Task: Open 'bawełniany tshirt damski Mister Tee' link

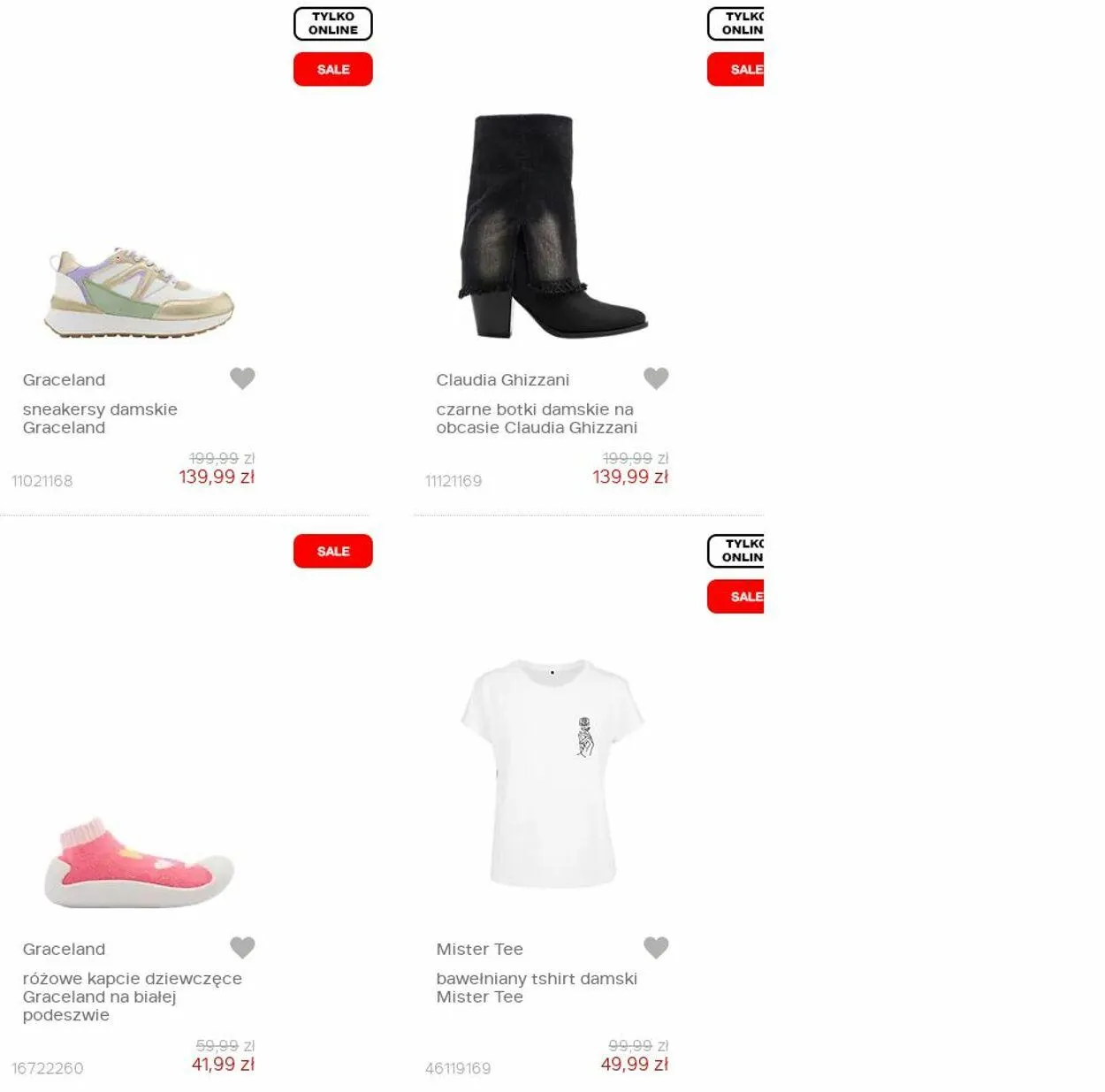Action: coord(537,988)
